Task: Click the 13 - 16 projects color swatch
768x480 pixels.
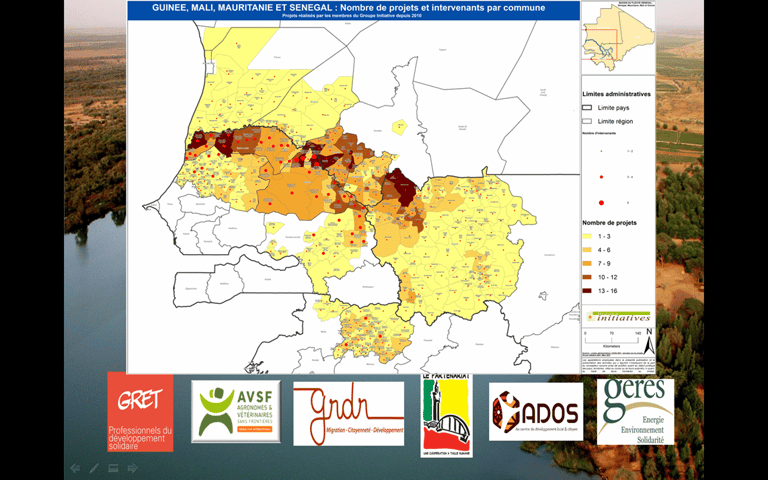Action: tap(587, 291)
